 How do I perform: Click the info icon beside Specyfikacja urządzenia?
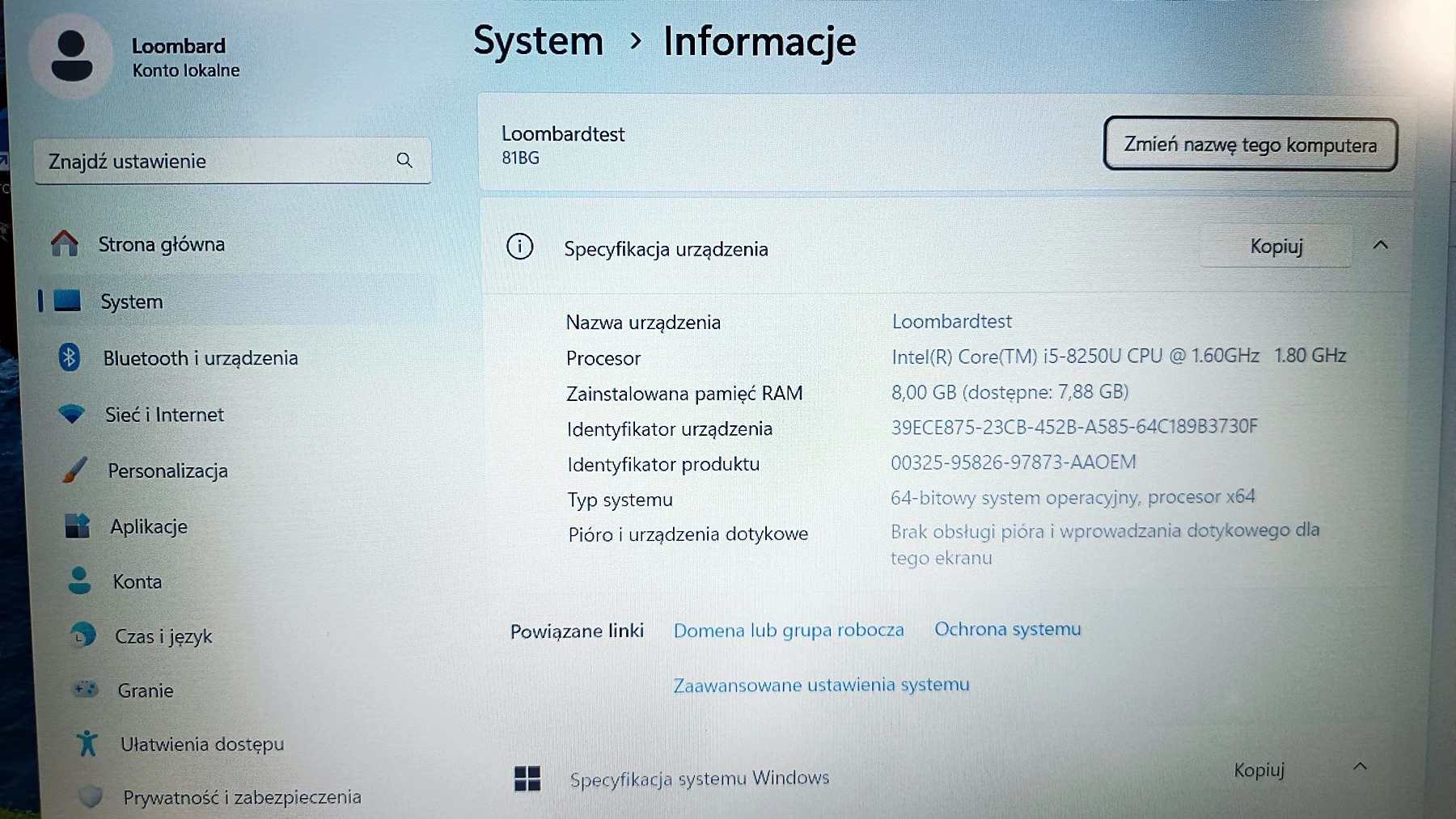[520, 246]
